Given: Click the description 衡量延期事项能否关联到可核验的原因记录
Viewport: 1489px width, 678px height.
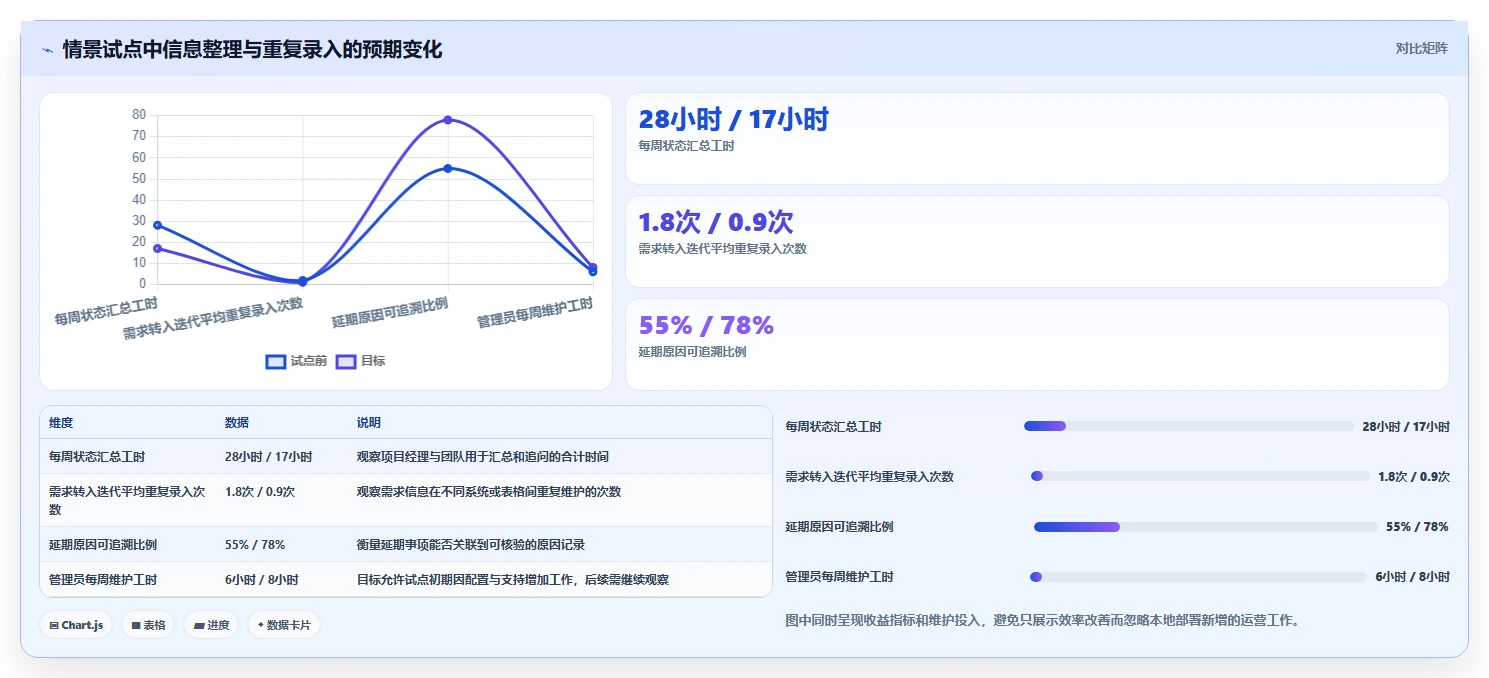Looking at the screenshot, I should [471, 544].
